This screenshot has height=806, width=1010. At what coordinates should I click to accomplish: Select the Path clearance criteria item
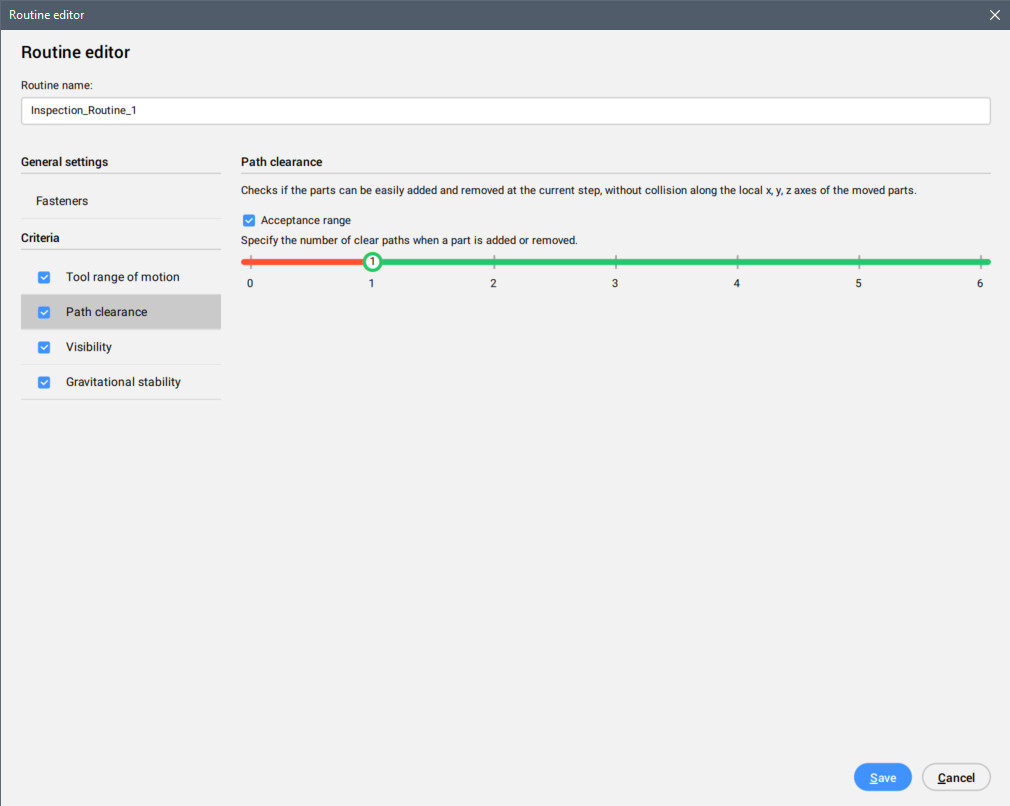[x=107, y=312]
